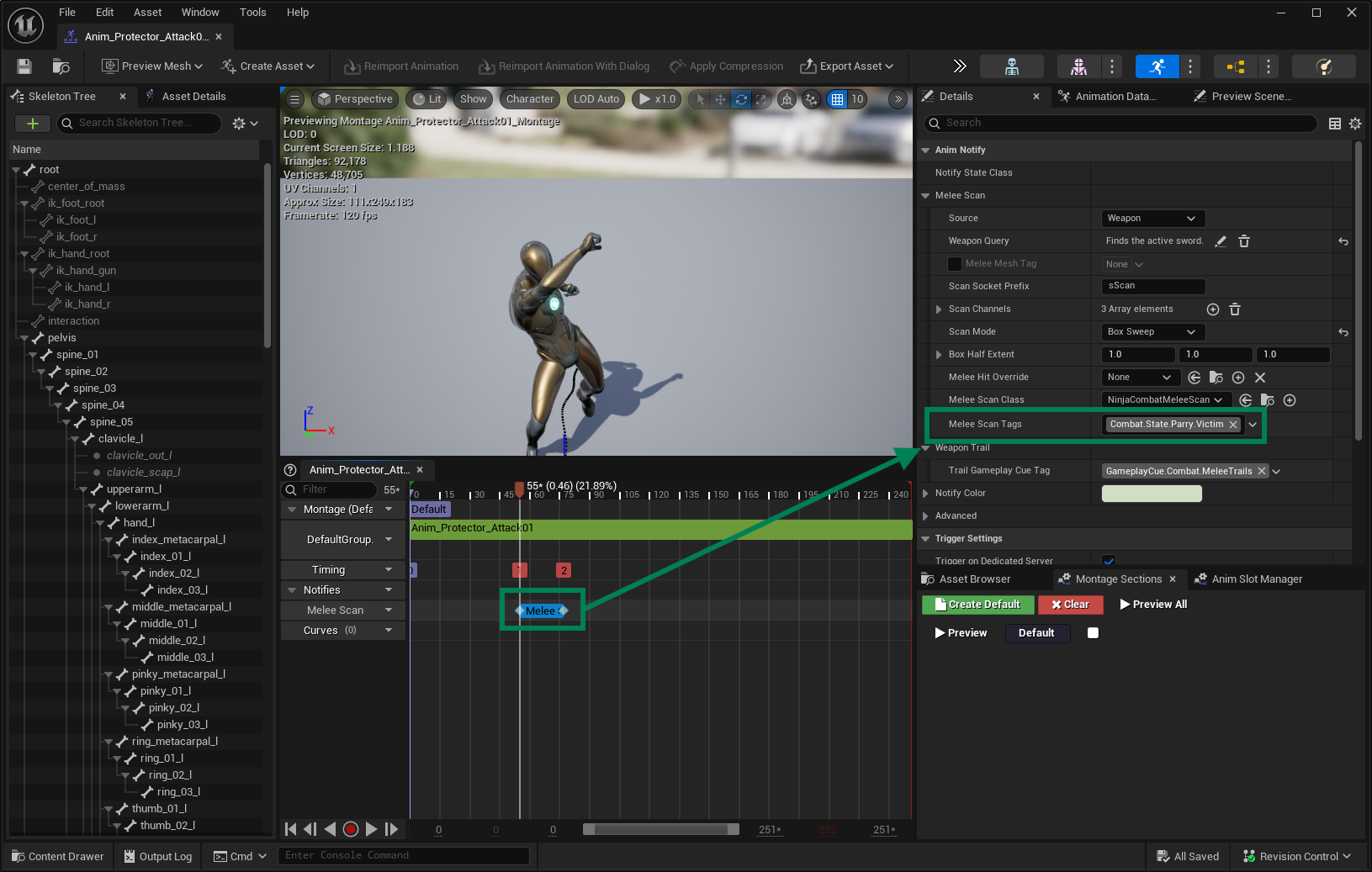The height and width of the screenshot is (872, 1372).
Task: Open the Source Weapon dropdown
Action: [x=1152, y=219]
